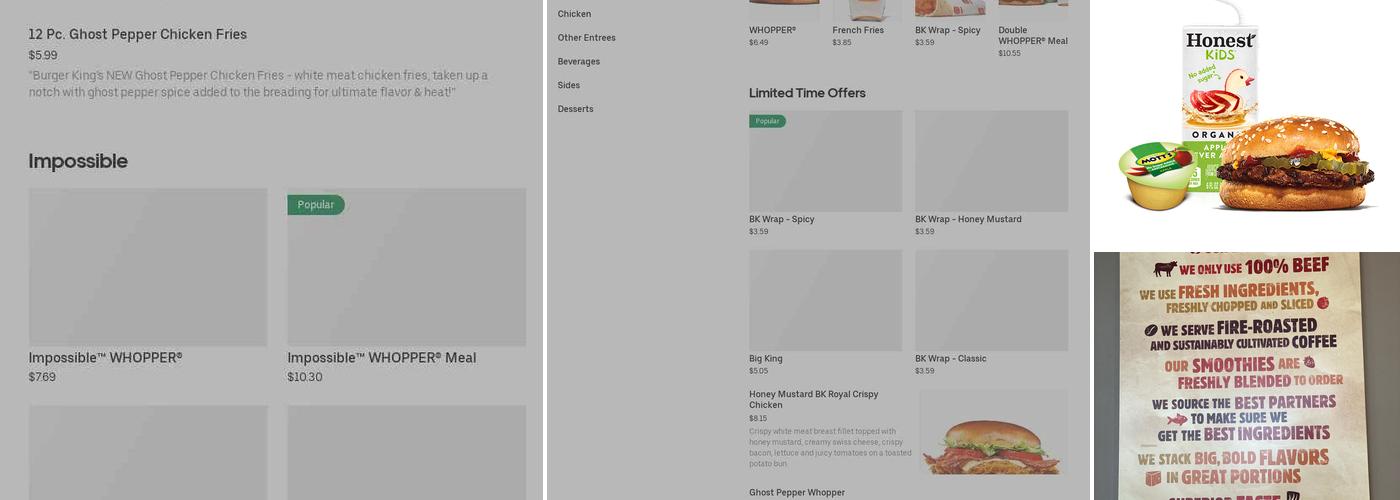This screenshot has height=500, width=1400.
Task: Choose the WHOPPER item priced $6.49
Action: tap(772, 30)
